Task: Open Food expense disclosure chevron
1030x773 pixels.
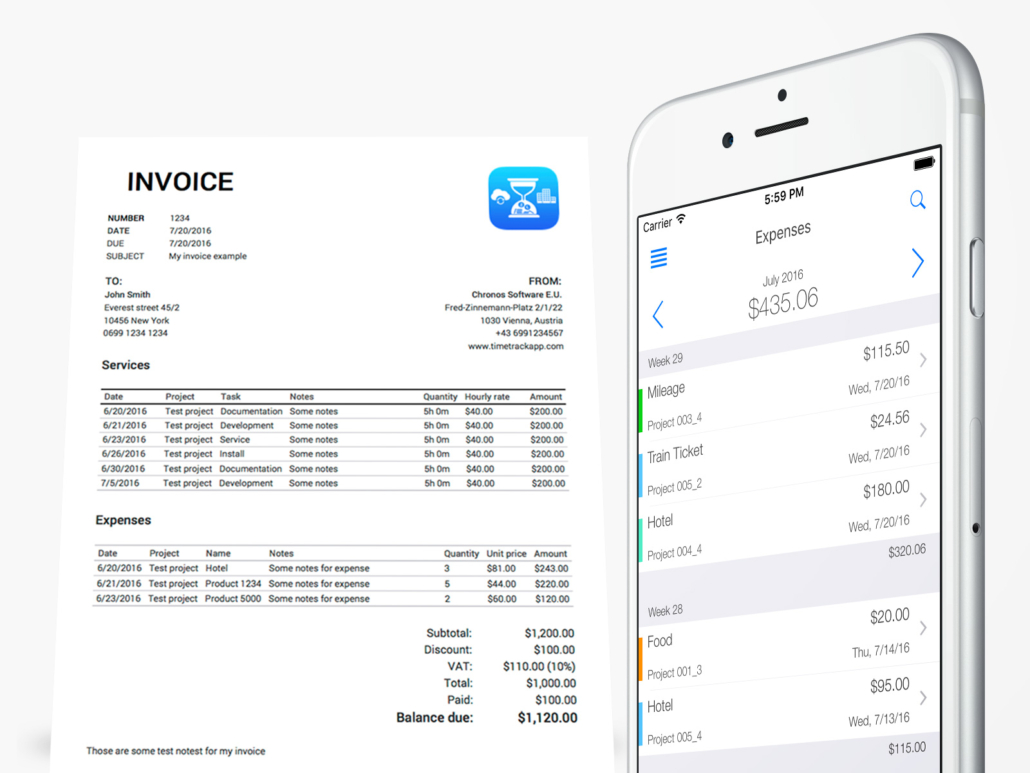Action: click(x=923, y=628)
